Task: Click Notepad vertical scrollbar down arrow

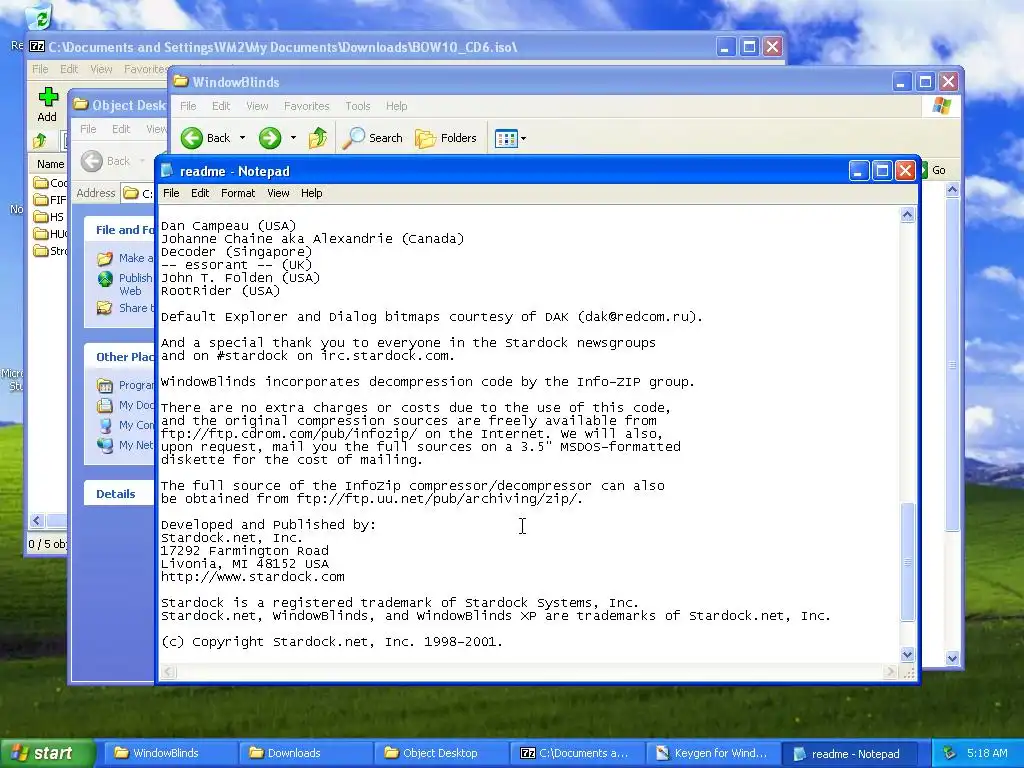Action: [x=907, y=654]
